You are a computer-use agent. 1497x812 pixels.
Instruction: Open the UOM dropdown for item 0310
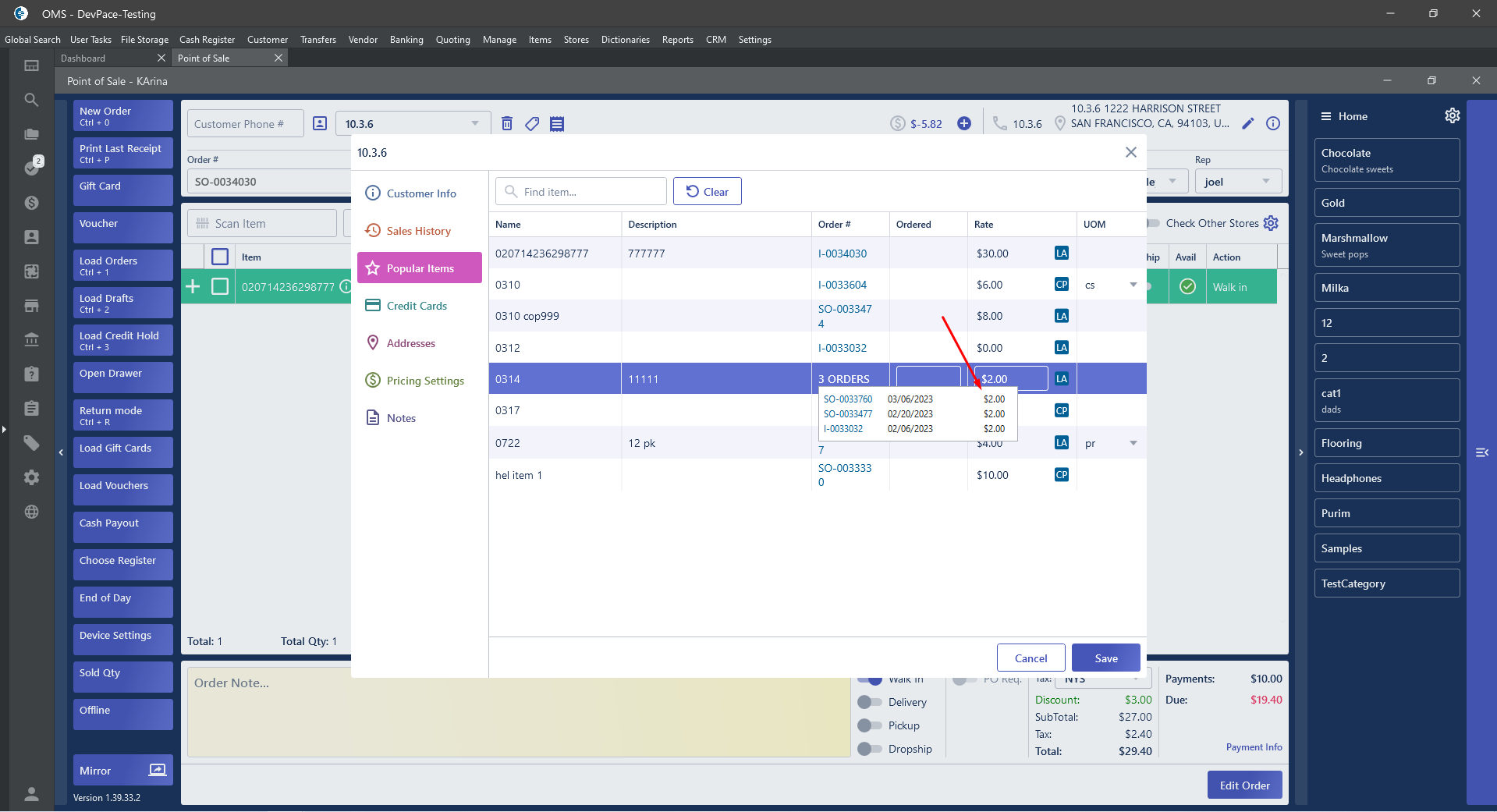pos(1133,285)
